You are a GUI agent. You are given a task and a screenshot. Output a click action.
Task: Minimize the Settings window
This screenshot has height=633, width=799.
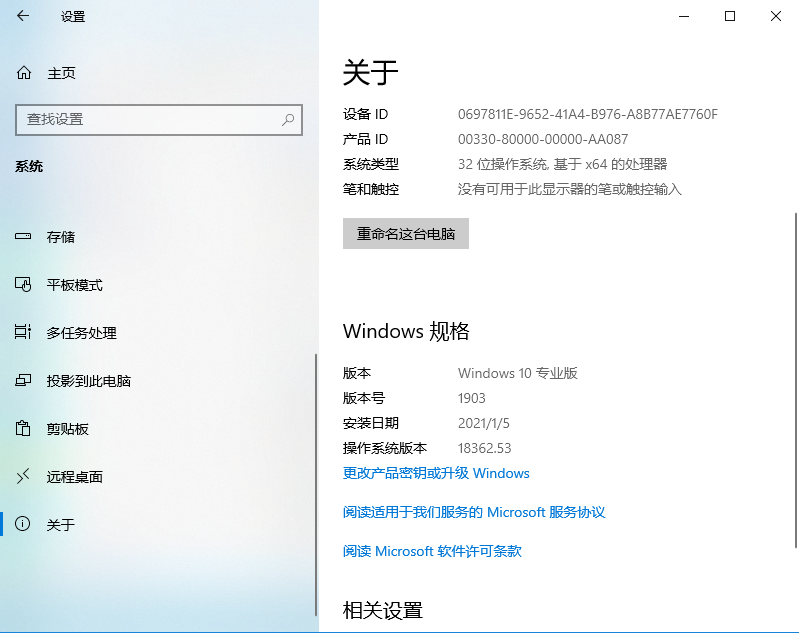point(684,16)
